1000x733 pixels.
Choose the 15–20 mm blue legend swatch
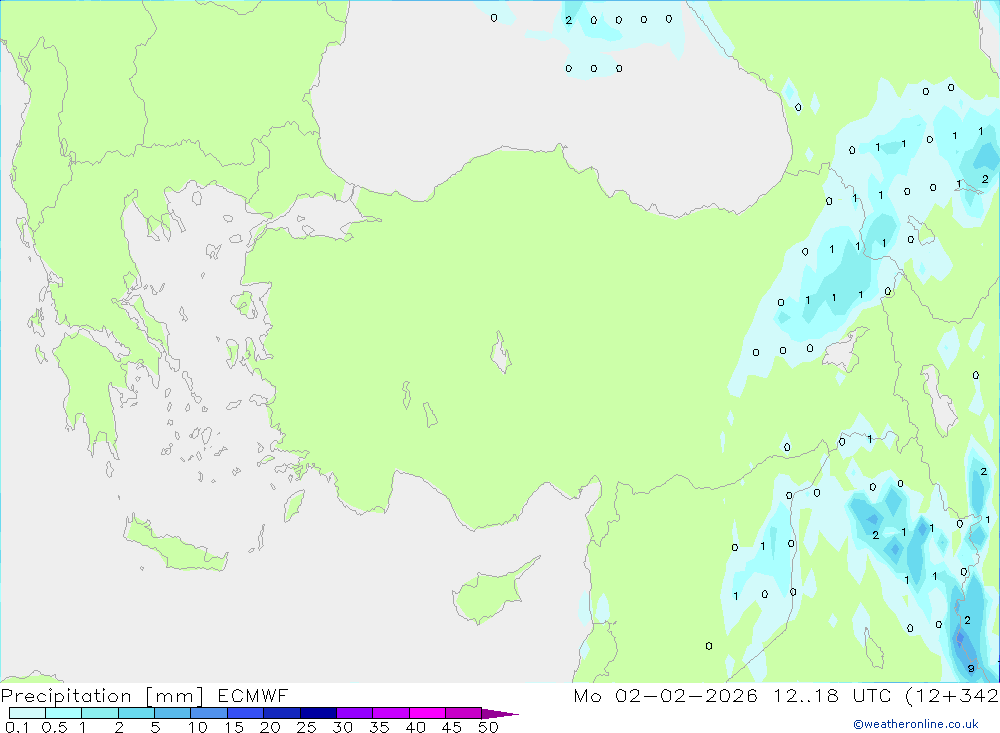(x=245, y=713)
